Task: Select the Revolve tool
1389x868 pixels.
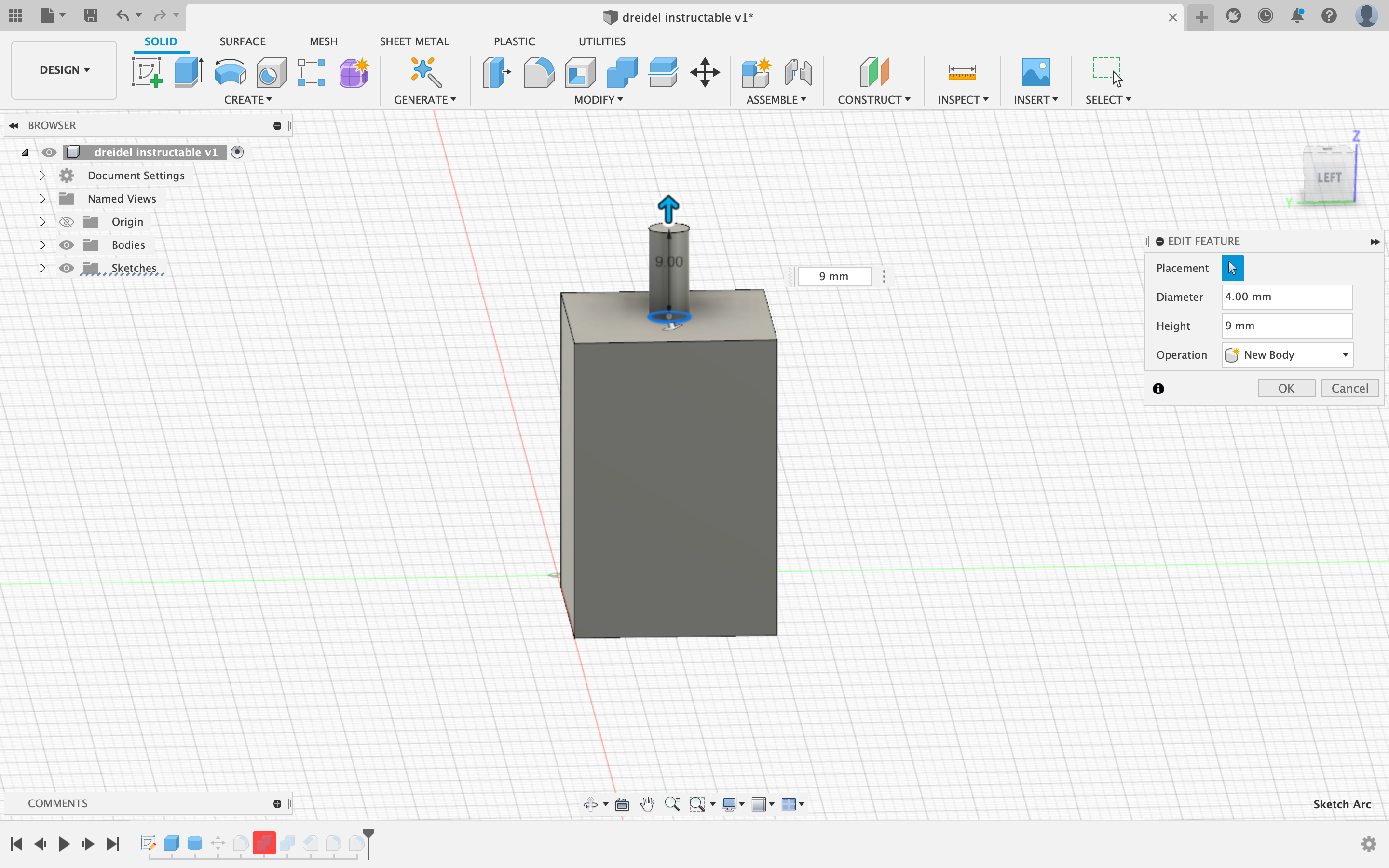Action: click(x=230, y=72)
